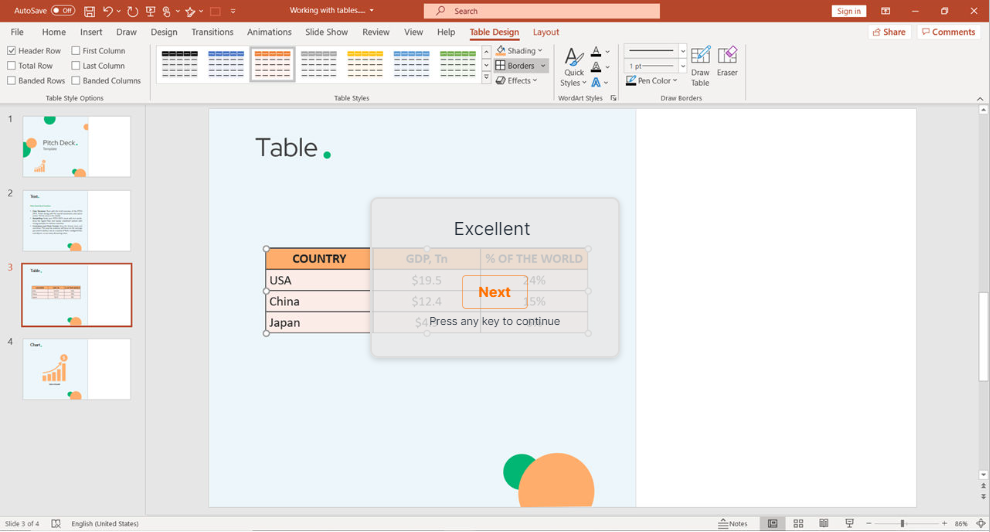The width and height of the screenshot is (990, 532).
Task: Start presentation from beginning icon
Action: pyautogui.click(x=150, y=11)
